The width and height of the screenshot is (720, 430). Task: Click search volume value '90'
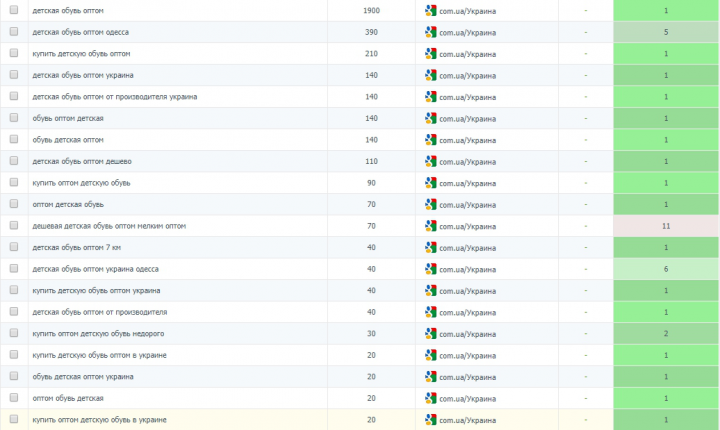click(371, 183)
